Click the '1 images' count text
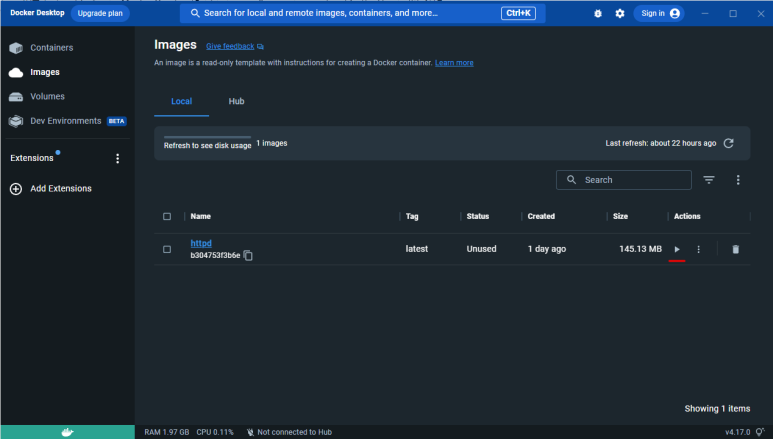The height and width of the screenshot is (439, 773). click(x=272, y=143)
